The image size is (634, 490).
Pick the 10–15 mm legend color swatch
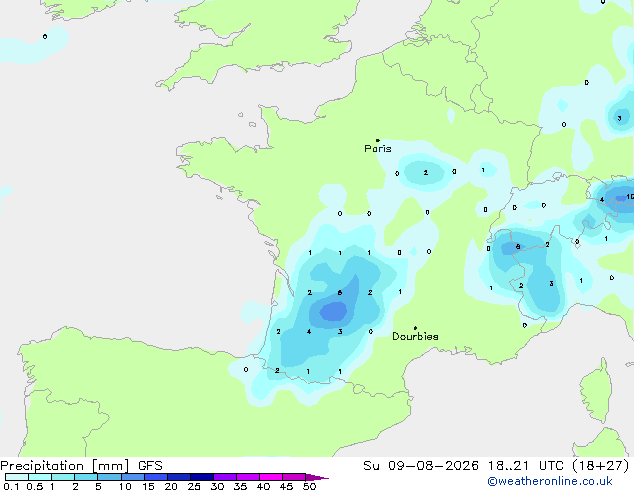(133, 477)
